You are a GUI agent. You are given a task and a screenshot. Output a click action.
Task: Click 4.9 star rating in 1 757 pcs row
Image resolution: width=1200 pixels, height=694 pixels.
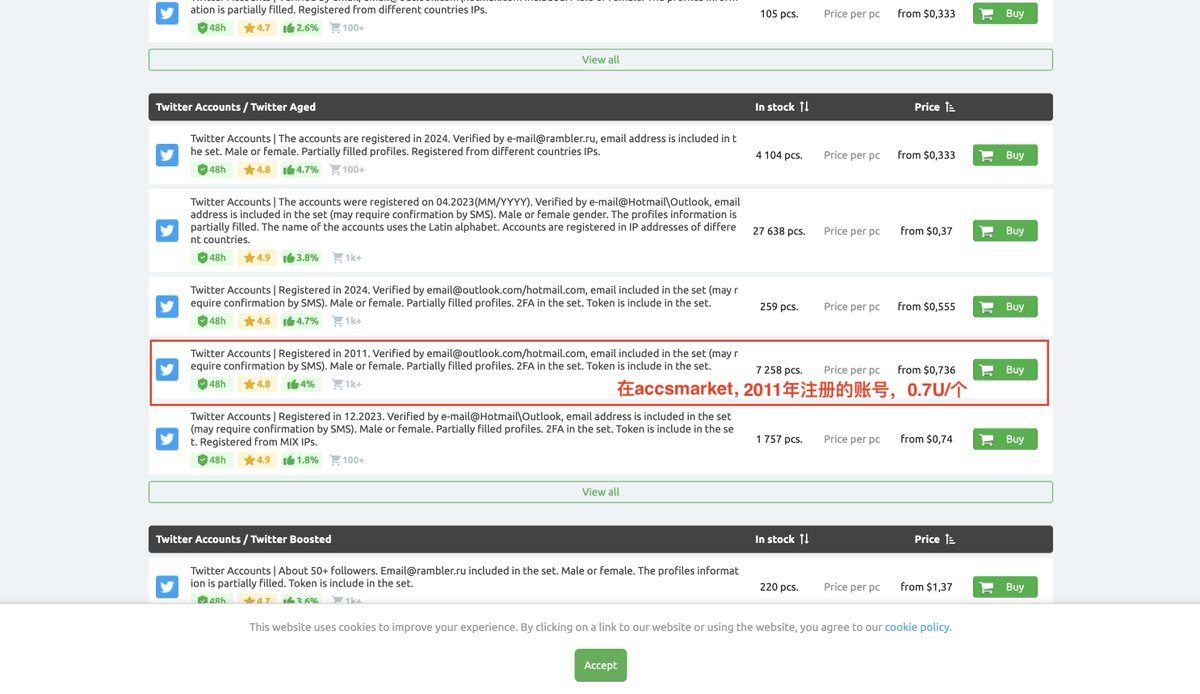coord(257,460)
